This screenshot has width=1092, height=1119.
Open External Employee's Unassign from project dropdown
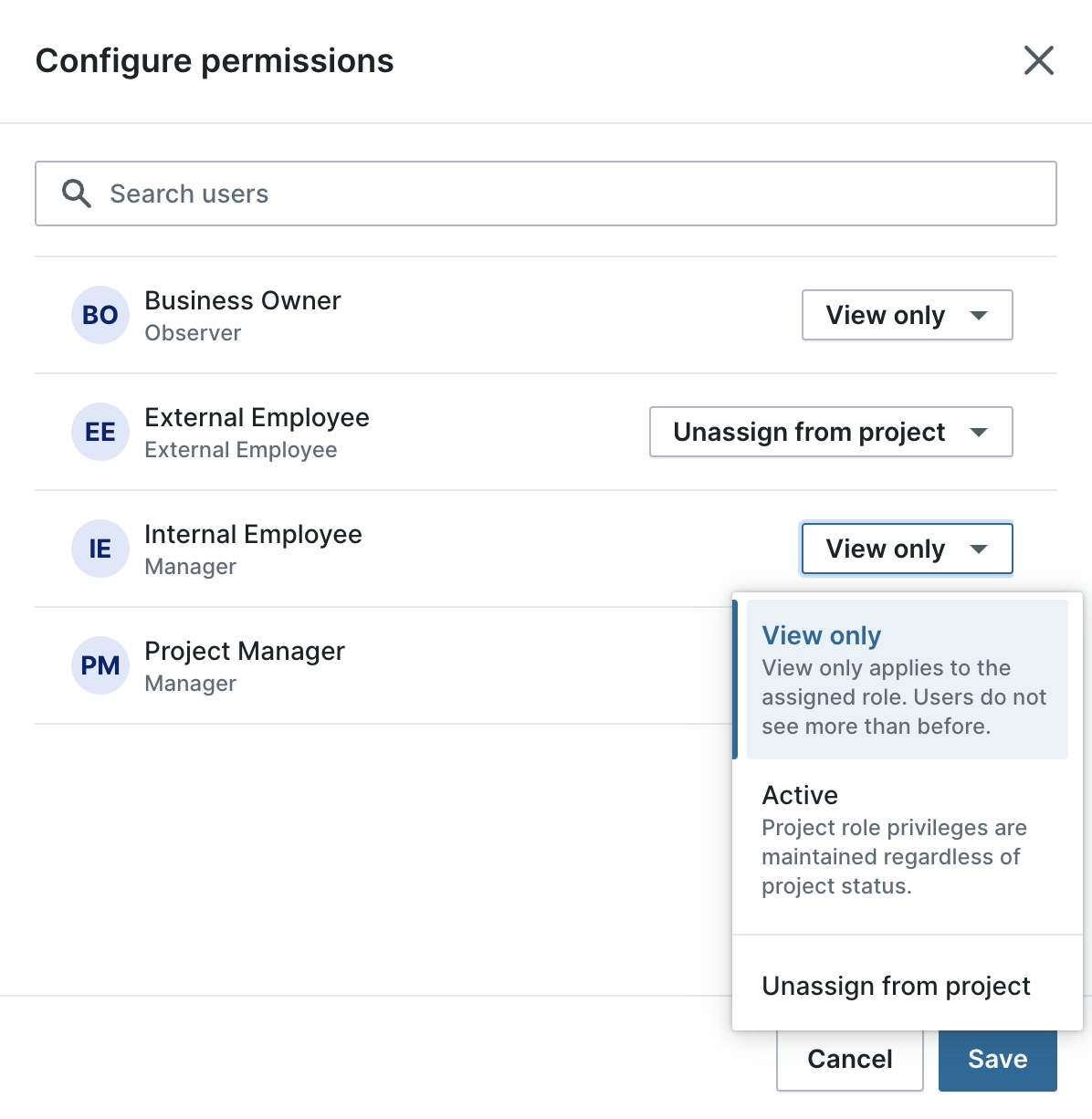(831, 432)
